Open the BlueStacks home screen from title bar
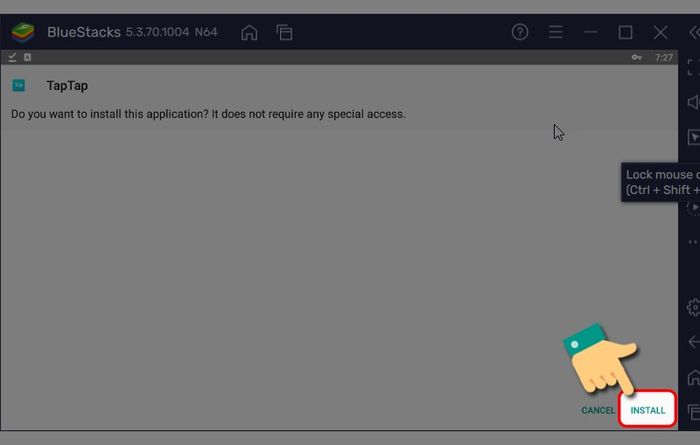The height and width of the screenshot is (445, 700). [x=249, y=32]
